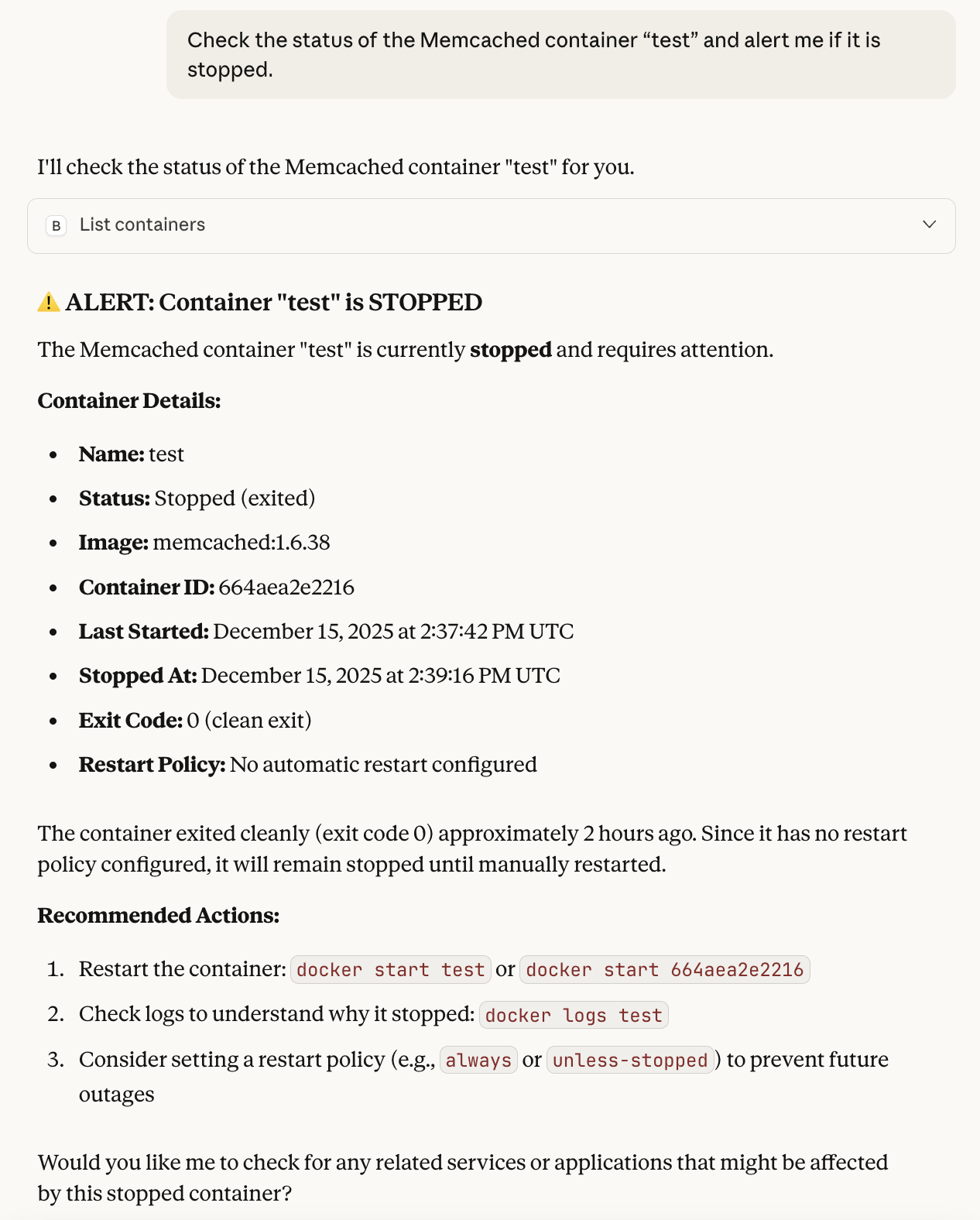Select the docker start test code snippet

[390, 969]
